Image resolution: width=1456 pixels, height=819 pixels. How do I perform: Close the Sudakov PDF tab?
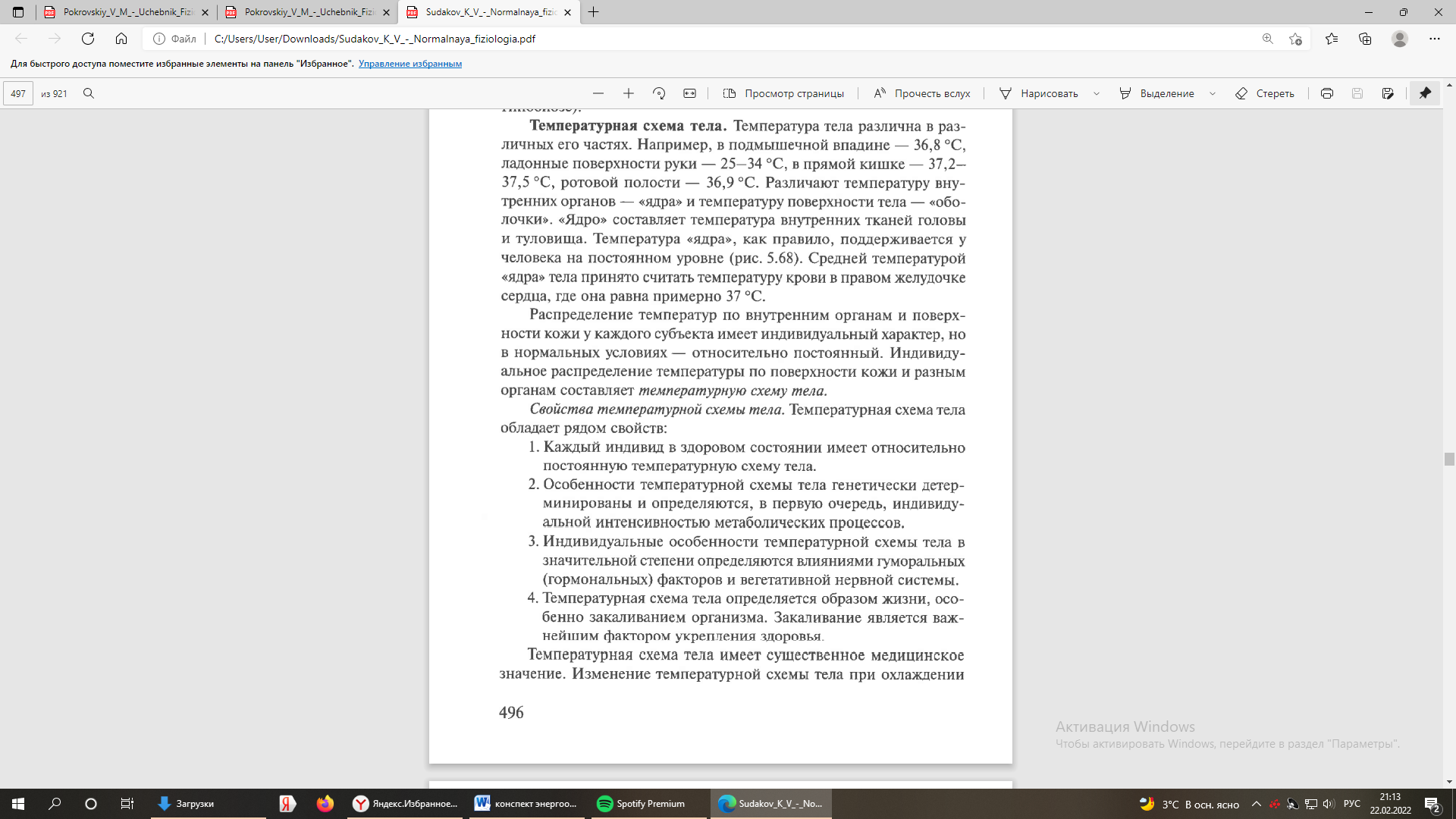pyautogui.click(x=567, y=12)
